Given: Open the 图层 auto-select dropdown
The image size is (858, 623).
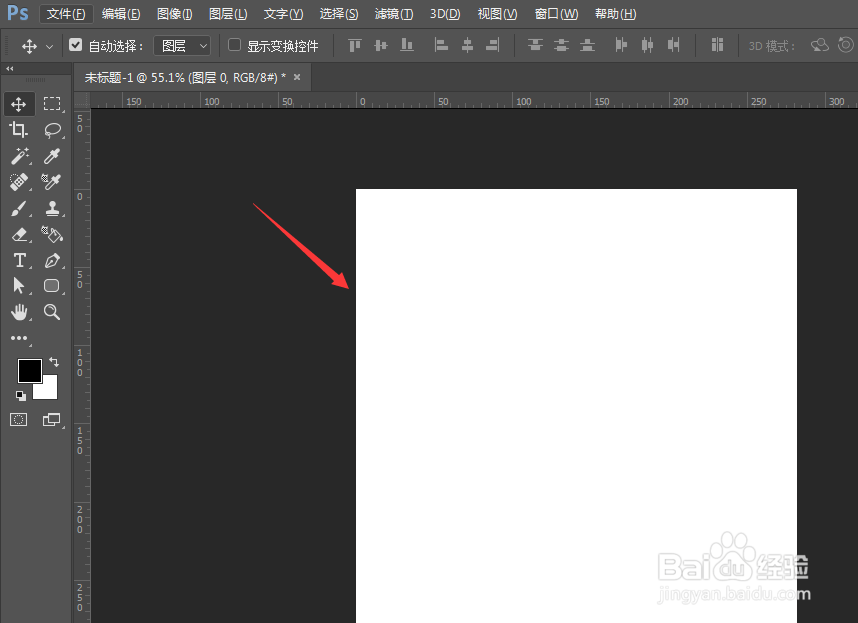Looking at the screenshot, I should 182,46.
